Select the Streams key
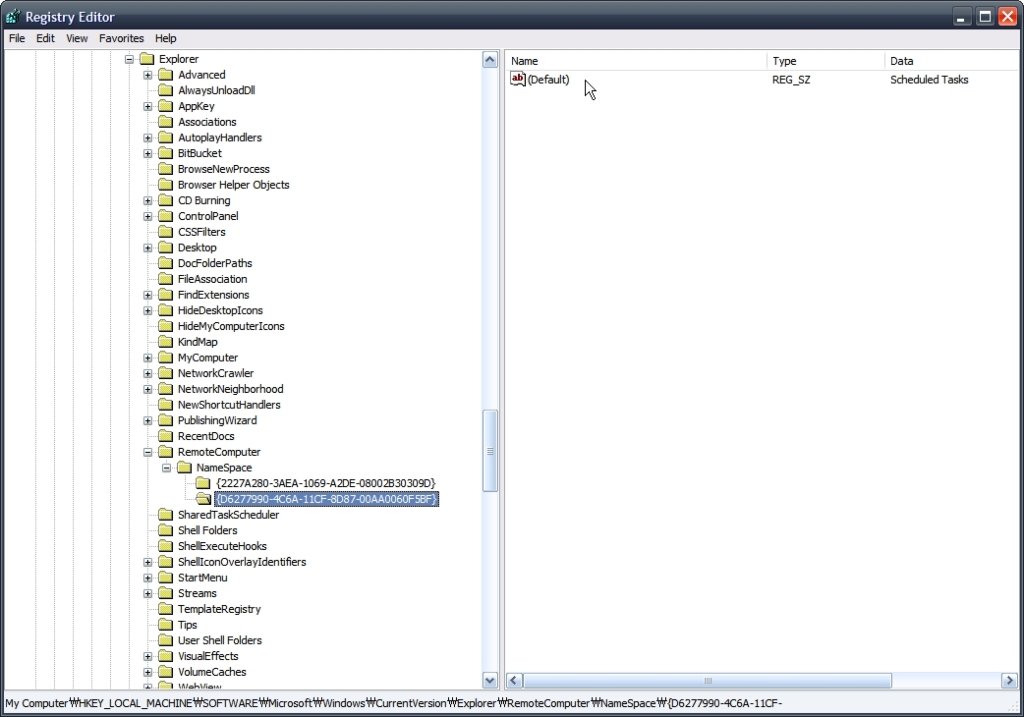 point(197,593)
